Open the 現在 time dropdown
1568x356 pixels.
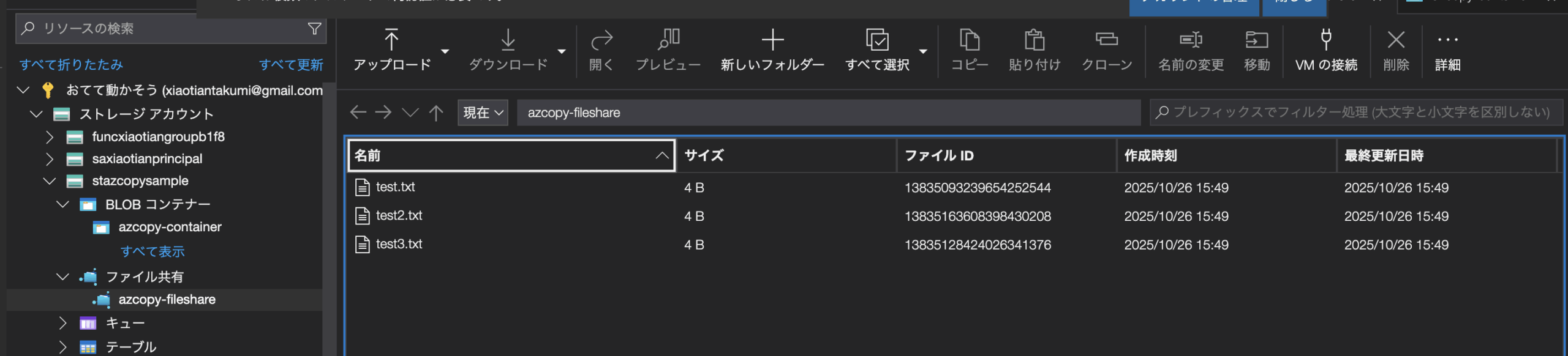(483, 113)
